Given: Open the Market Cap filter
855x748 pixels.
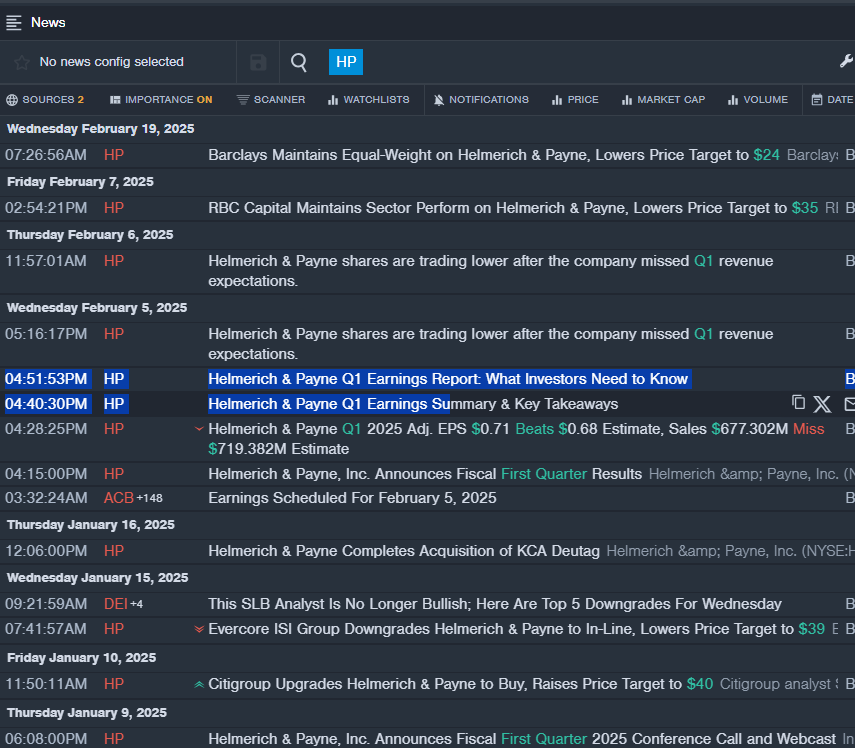Looking at the screenshot, I should click(x=664, y=100).
